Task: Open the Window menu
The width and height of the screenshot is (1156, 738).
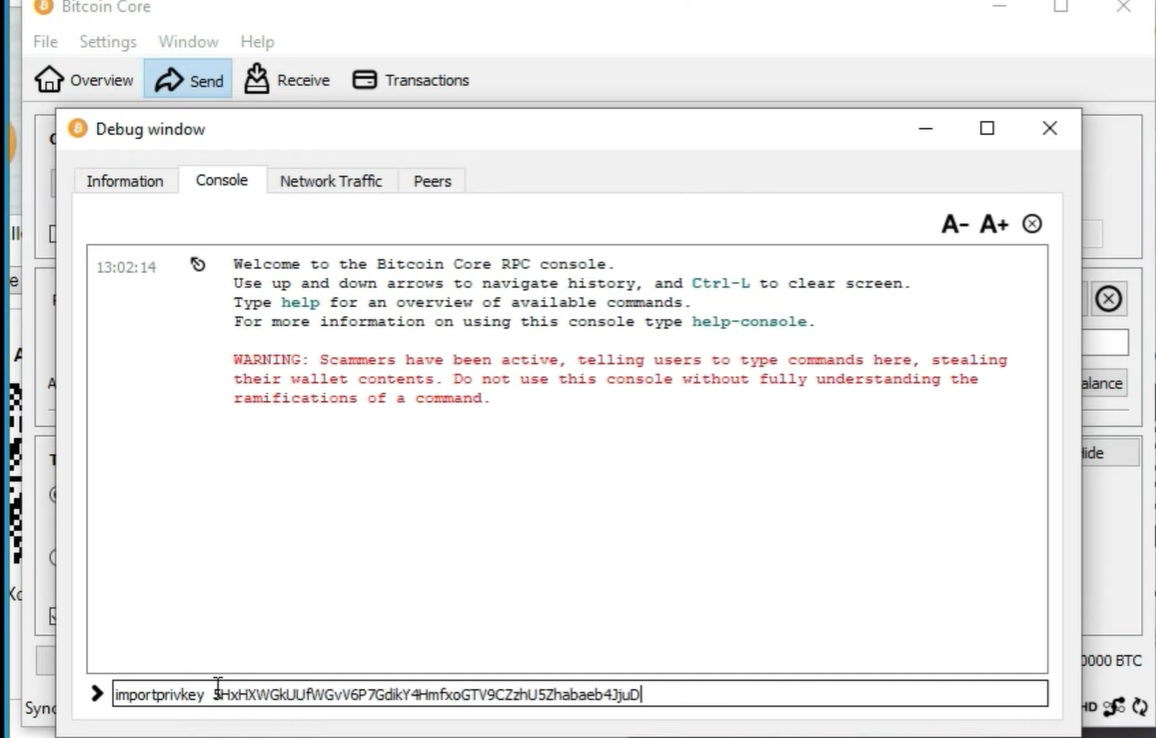Action: 188,42
